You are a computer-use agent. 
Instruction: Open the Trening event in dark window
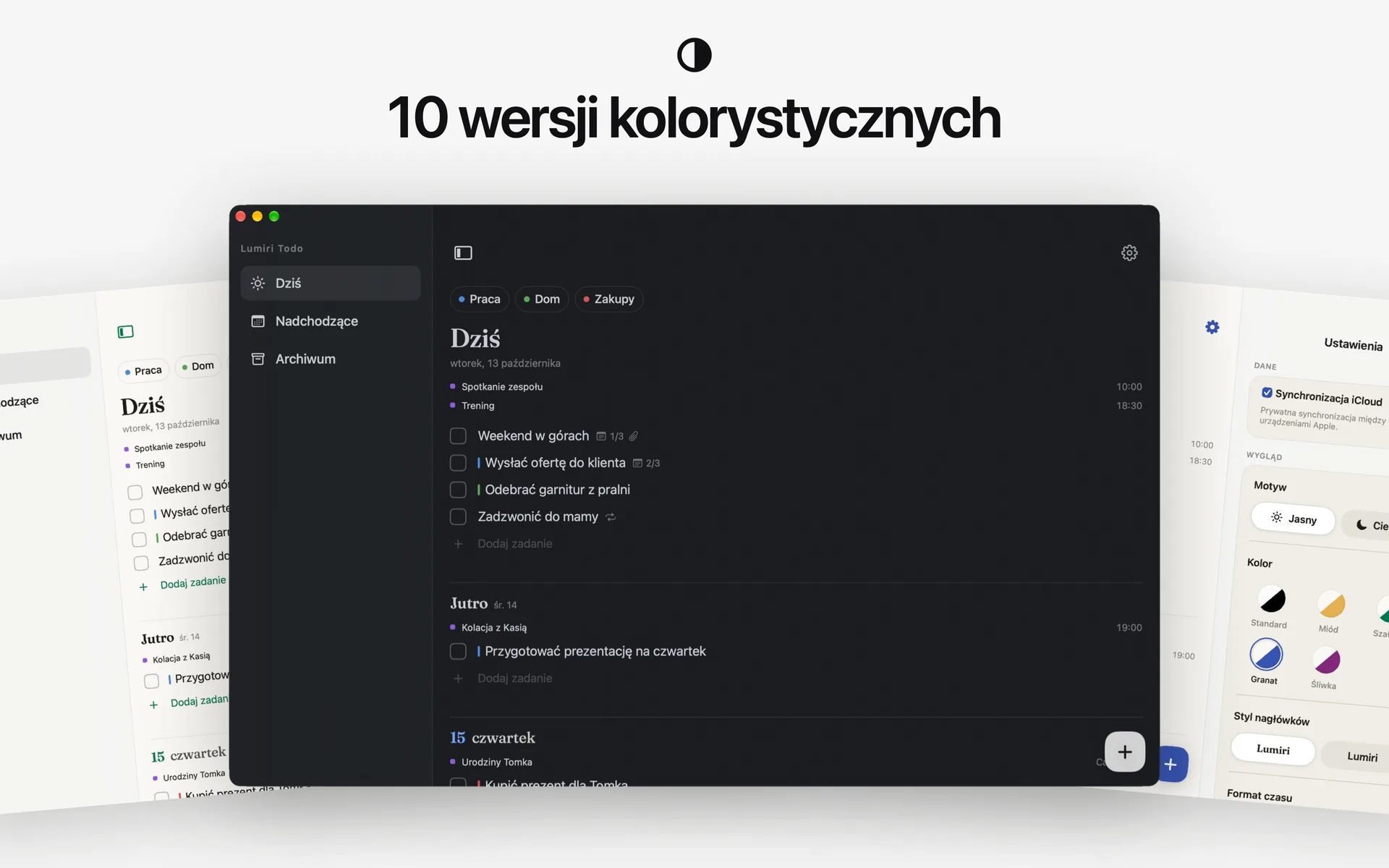[x=478, y=405]
